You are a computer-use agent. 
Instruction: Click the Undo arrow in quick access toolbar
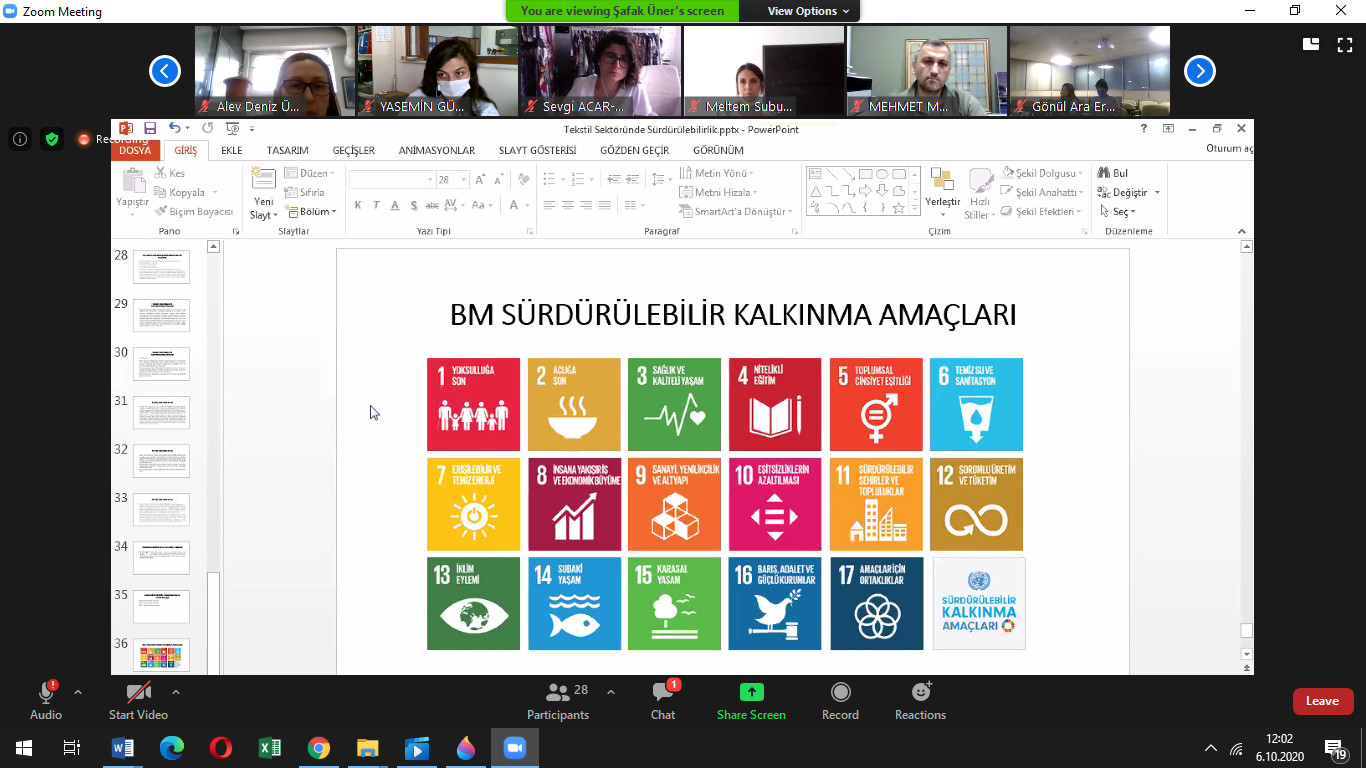(x=175, y=128)
